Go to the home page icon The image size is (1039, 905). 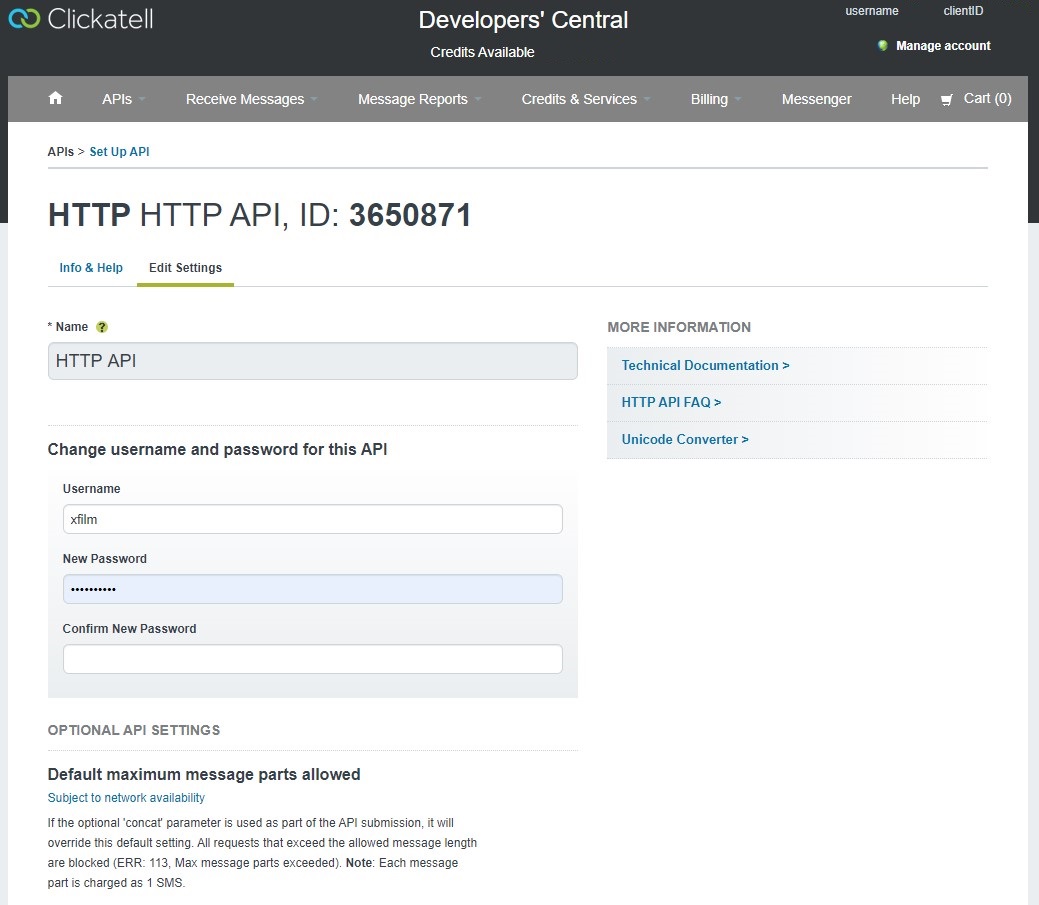56,98
